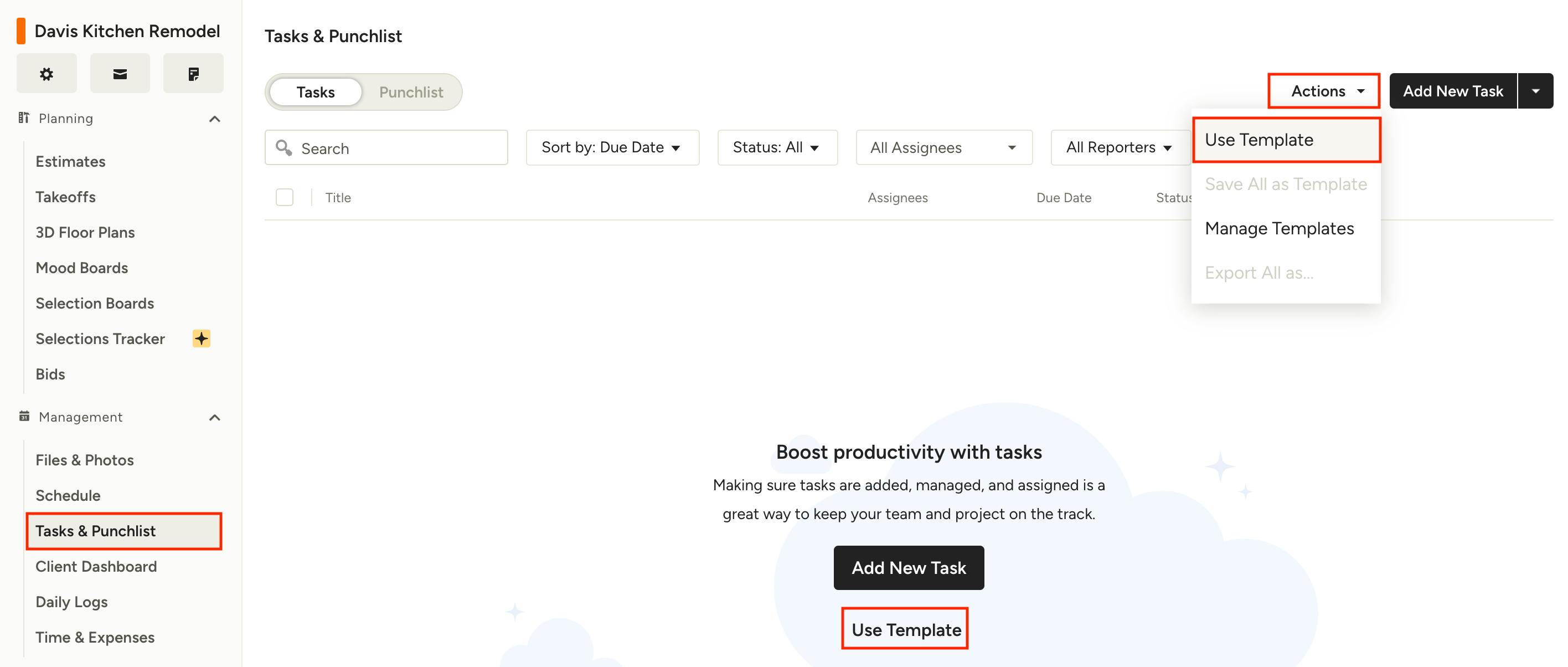The width and height of the screenshot is (1568, 667).
Task: Open the Actions dropdown button
Action: (1324, 91)
